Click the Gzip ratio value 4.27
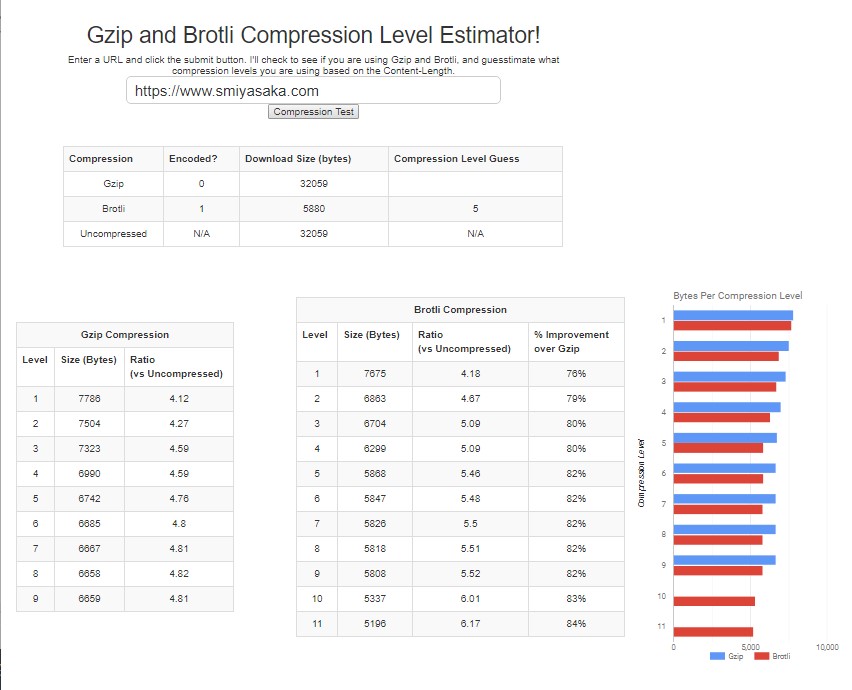 pyautogui.click(x=179, y=424)
